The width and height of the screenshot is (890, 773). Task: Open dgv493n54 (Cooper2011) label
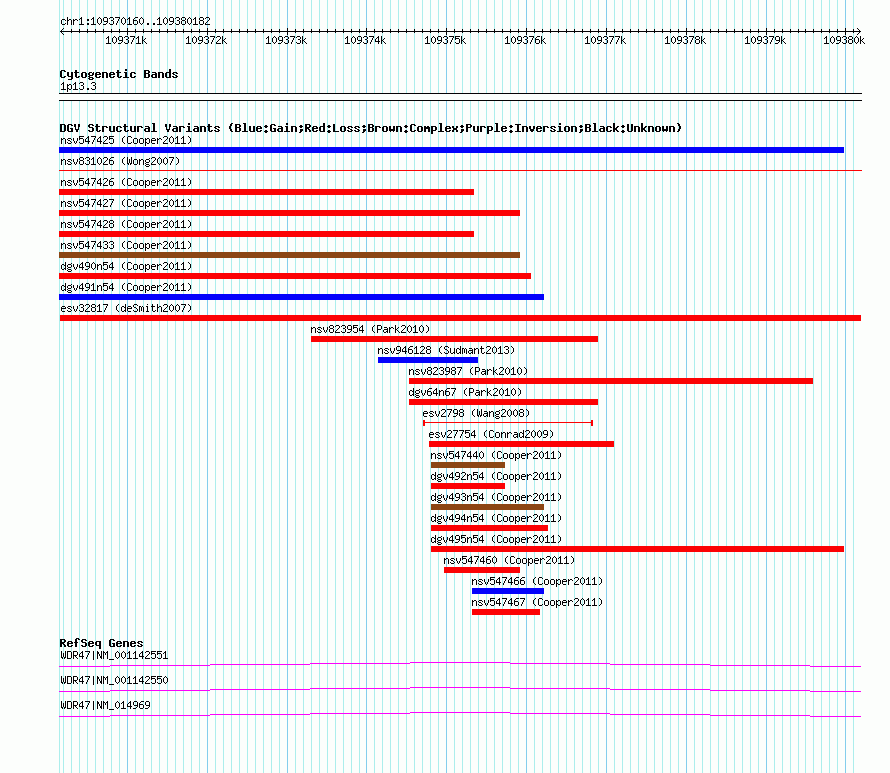coord(496,497)
